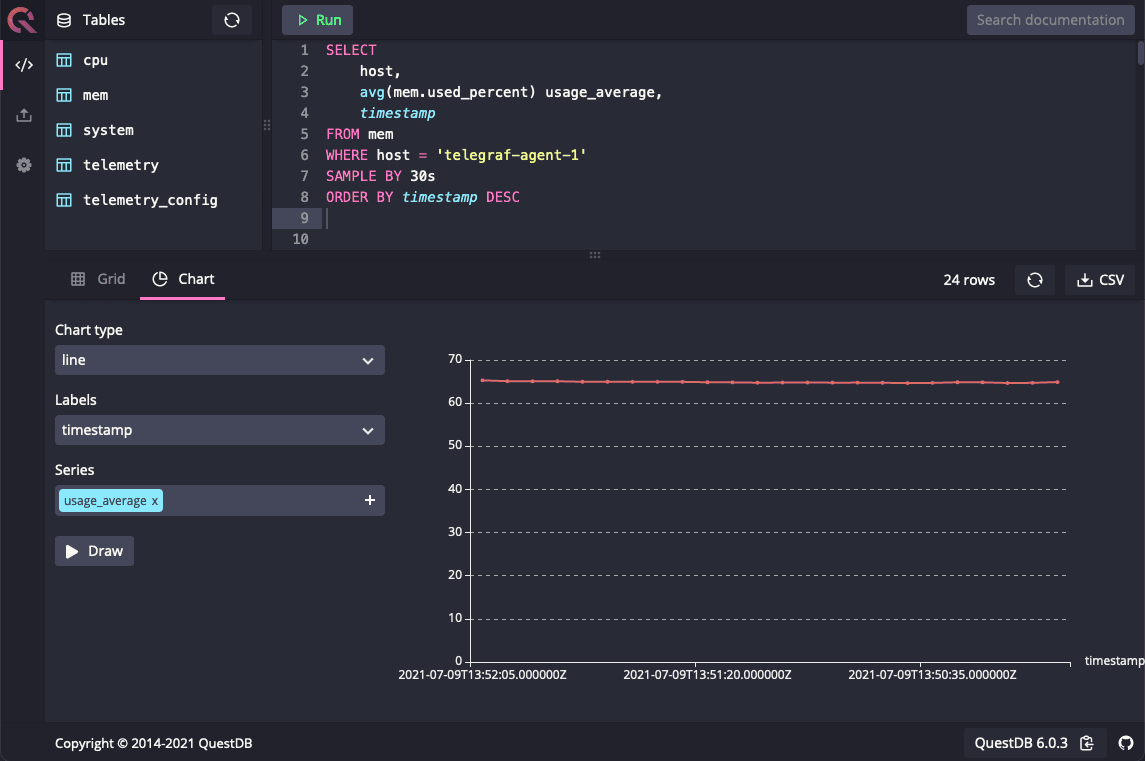Open the import upload sidebar icon
Screen dimensions: 1145x761
click(x=24, y=116)
